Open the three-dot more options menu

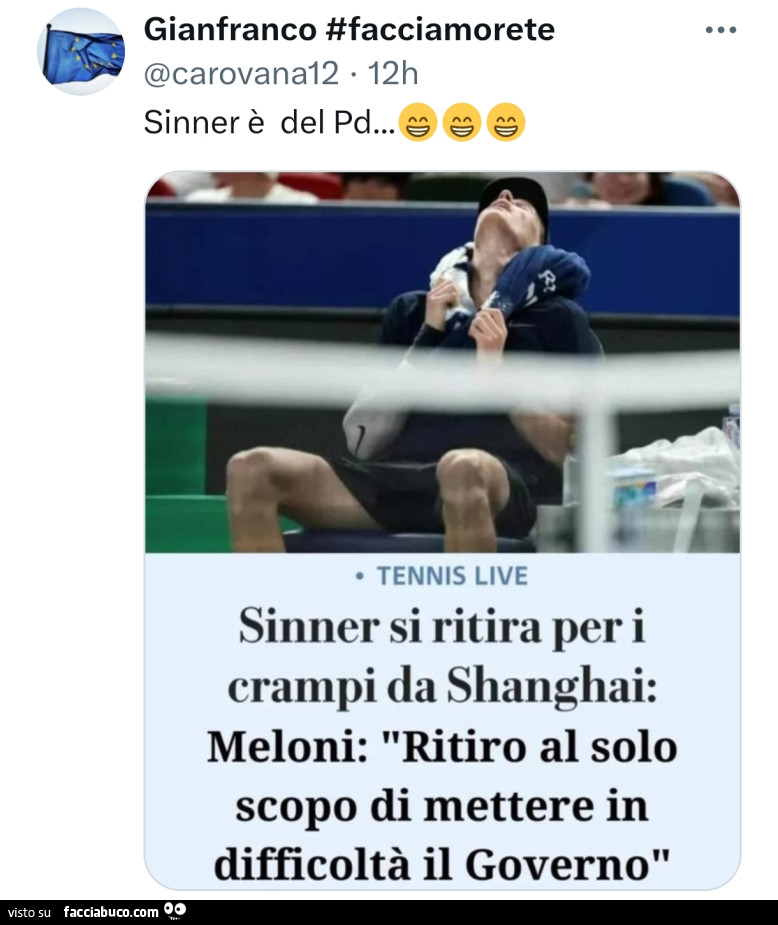click(x=721, y=29)
